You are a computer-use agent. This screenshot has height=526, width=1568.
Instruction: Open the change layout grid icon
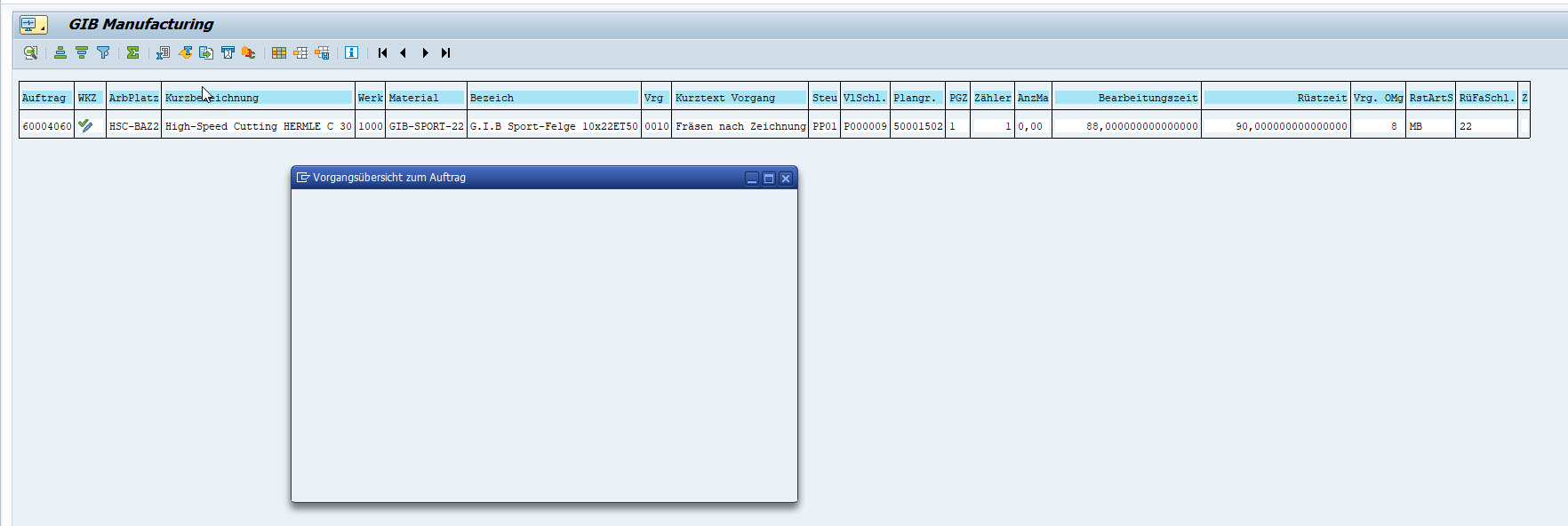279,53
